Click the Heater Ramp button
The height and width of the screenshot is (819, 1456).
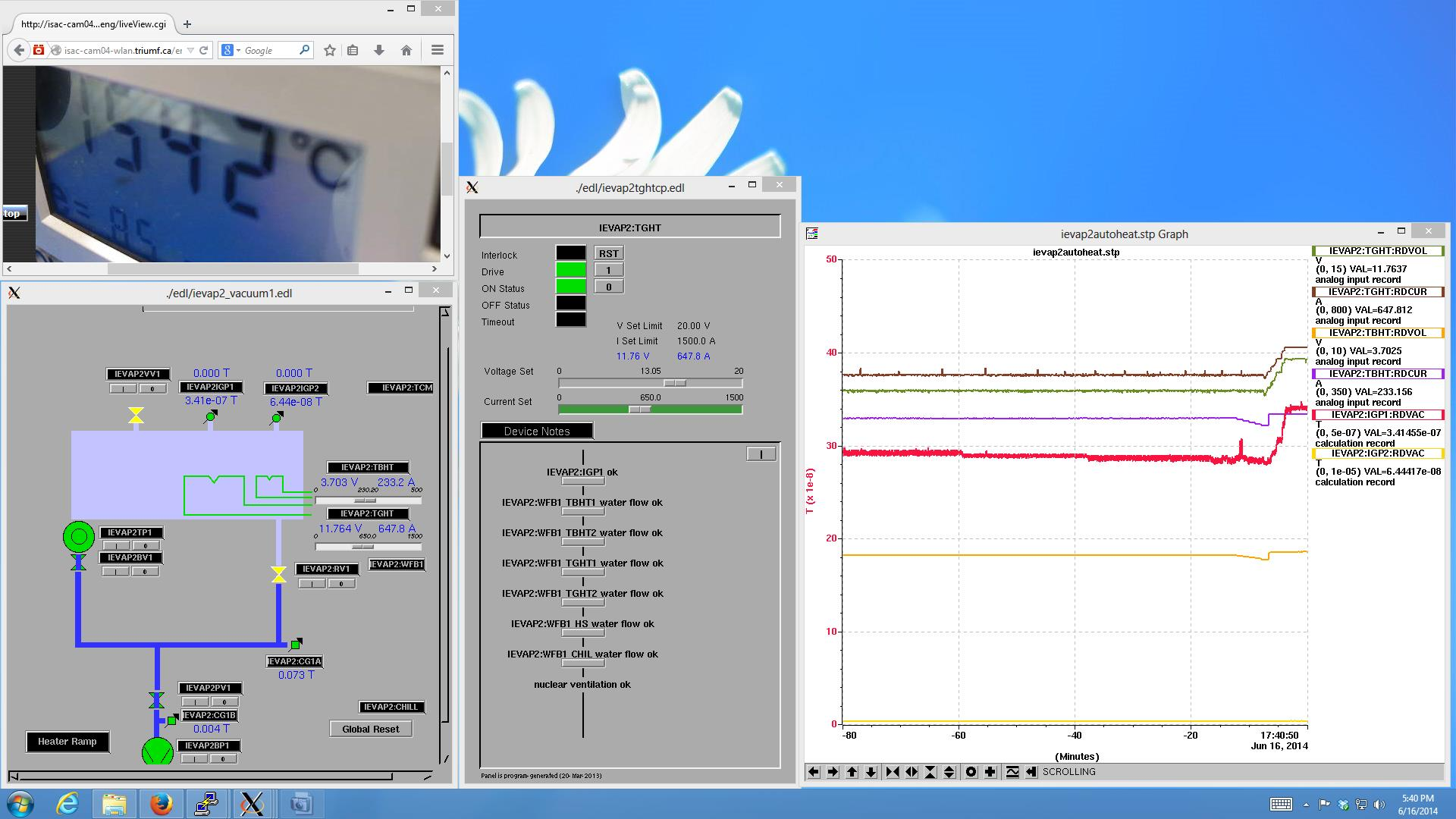tap(67, 742)
